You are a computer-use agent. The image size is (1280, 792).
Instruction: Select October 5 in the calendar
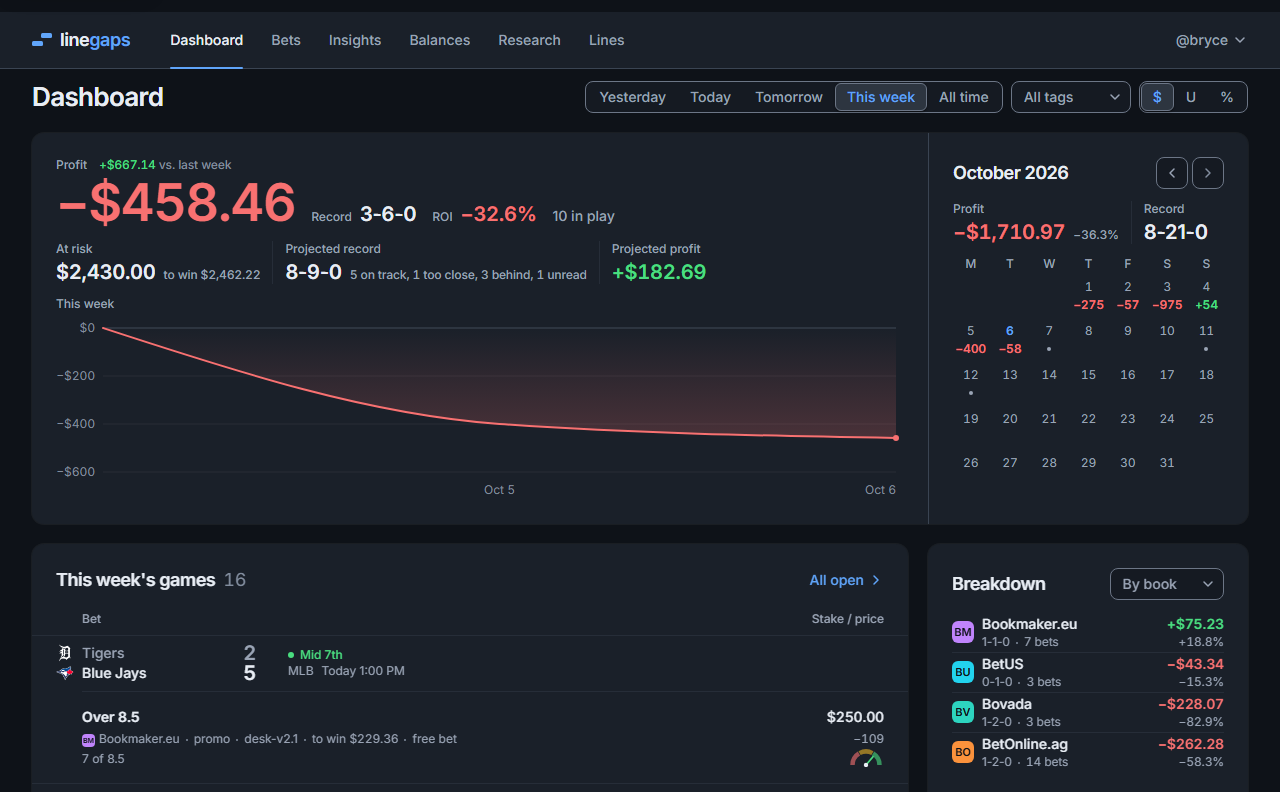(x=971, y=339)
